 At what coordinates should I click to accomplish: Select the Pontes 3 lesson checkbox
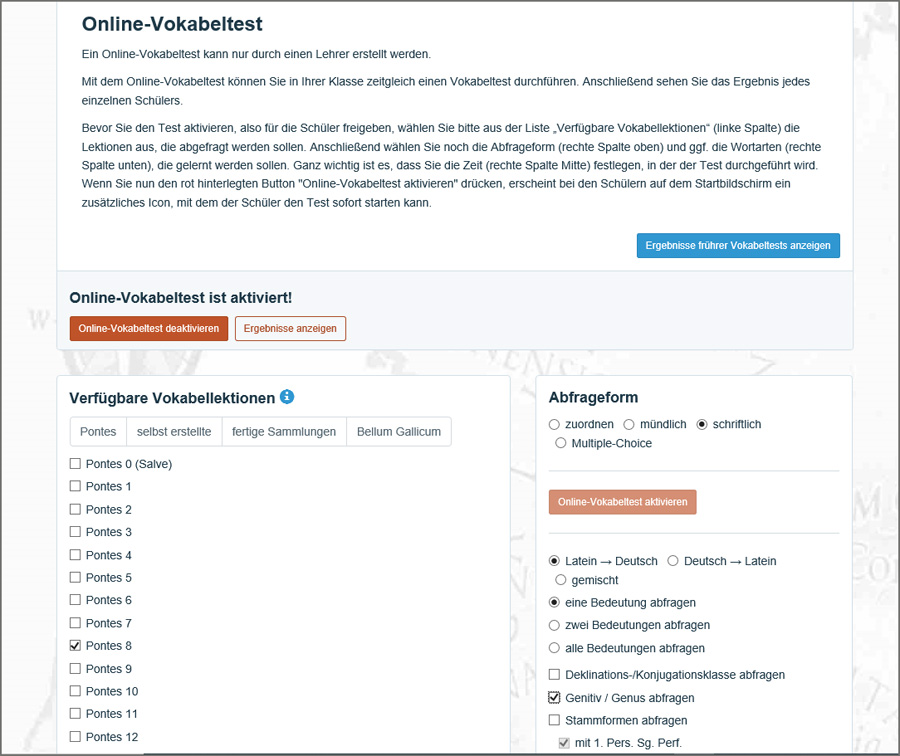pos(75,532)
